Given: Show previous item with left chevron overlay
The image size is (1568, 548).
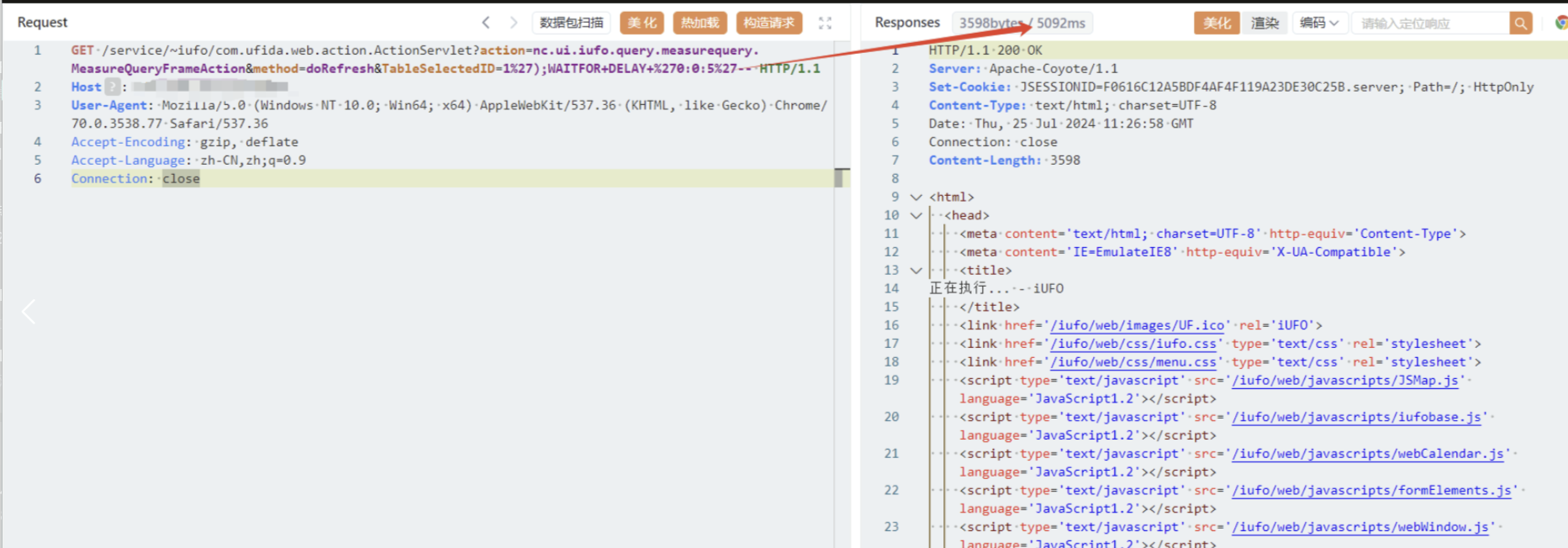Looking at the screenshot, I should point(29,312).
